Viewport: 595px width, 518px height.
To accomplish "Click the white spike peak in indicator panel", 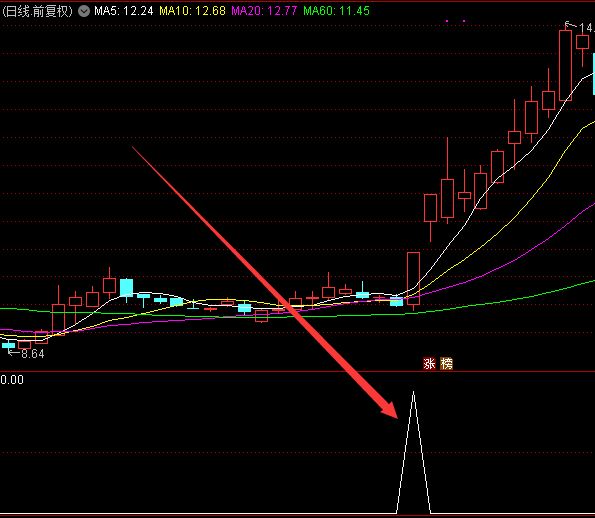I will pyautogui.click(x=413, y=393).
